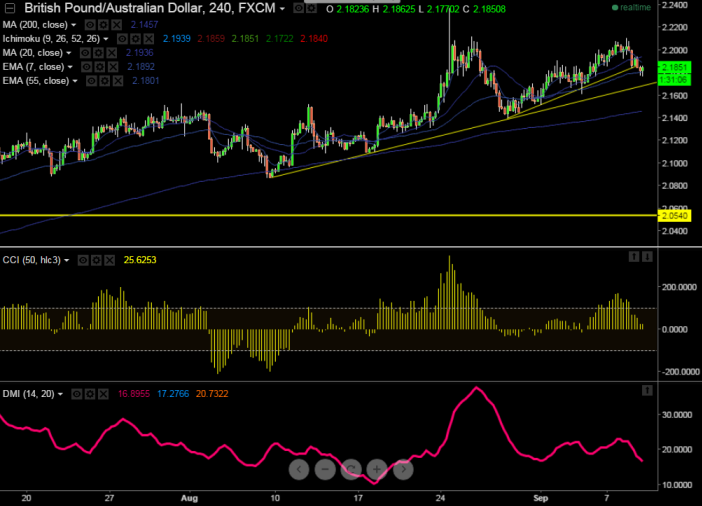Hide the Ichimoku indicator with its eye icon
The height and width of the screenshot is (506, 702).
coord(122,39)
